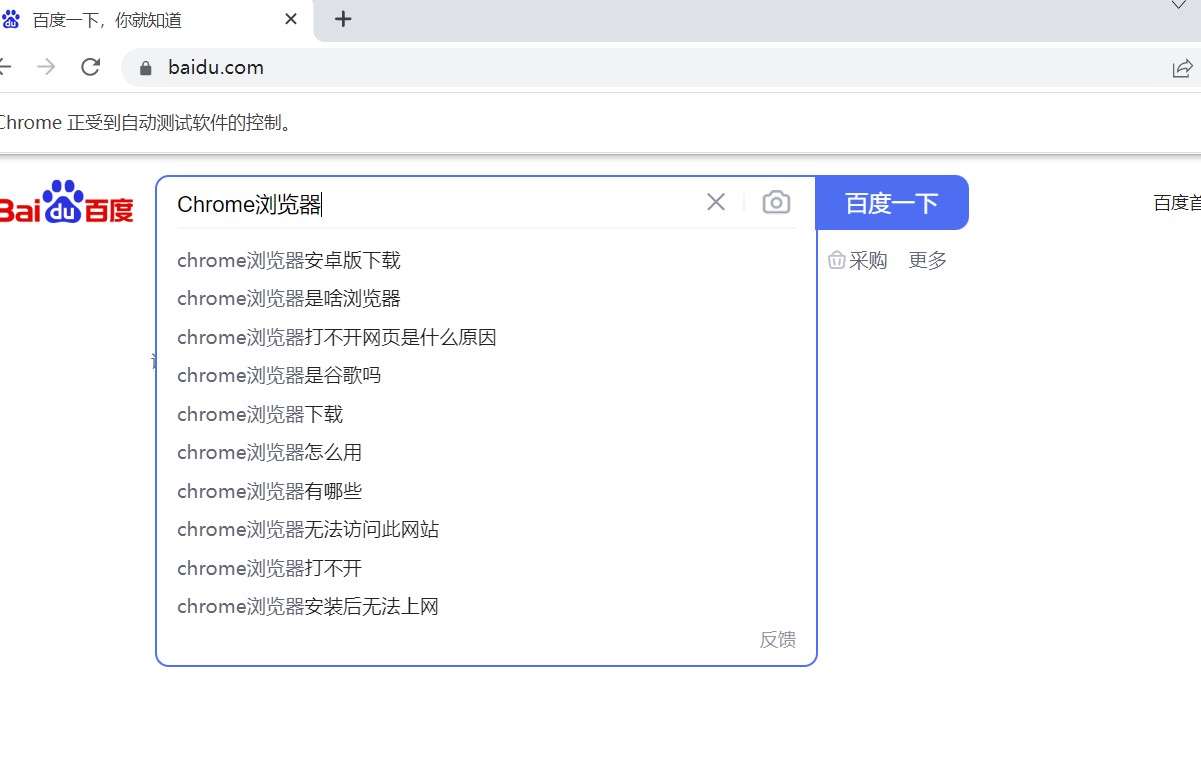
Task: Clear the search box with the X icon
Action: (x=716, y=203)
